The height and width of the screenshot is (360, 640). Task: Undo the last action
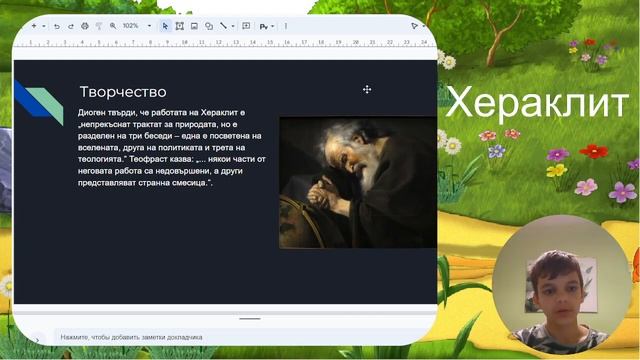point(57,26)
